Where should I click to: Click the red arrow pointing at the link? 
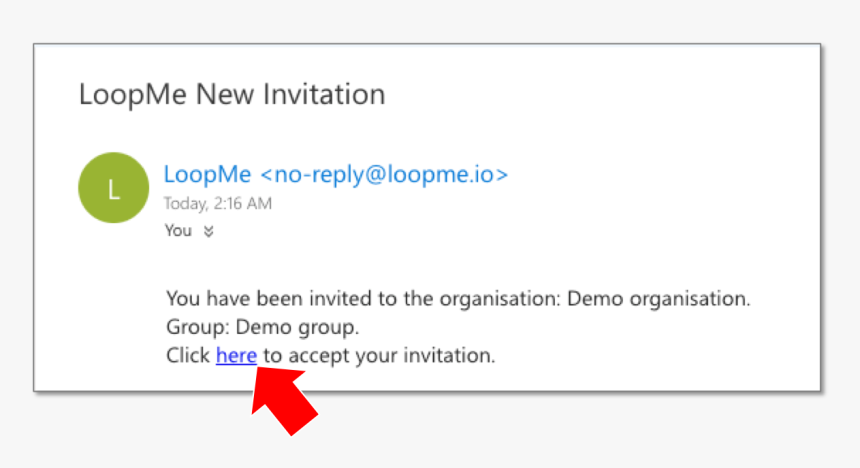pyautogui.click(x=283, y=400)
